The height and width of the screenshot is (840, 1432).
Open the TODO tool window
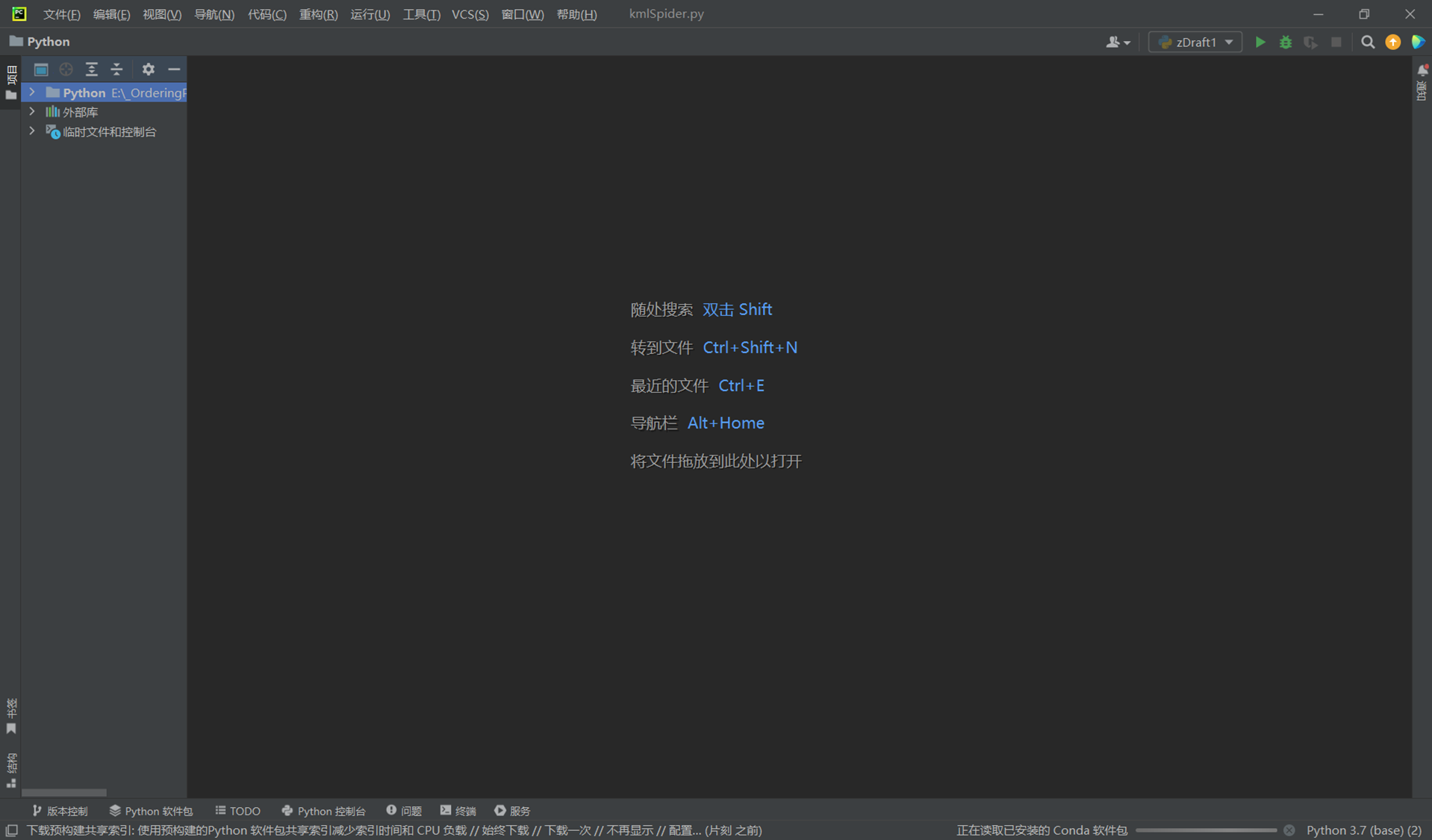[x=237, y=810]
